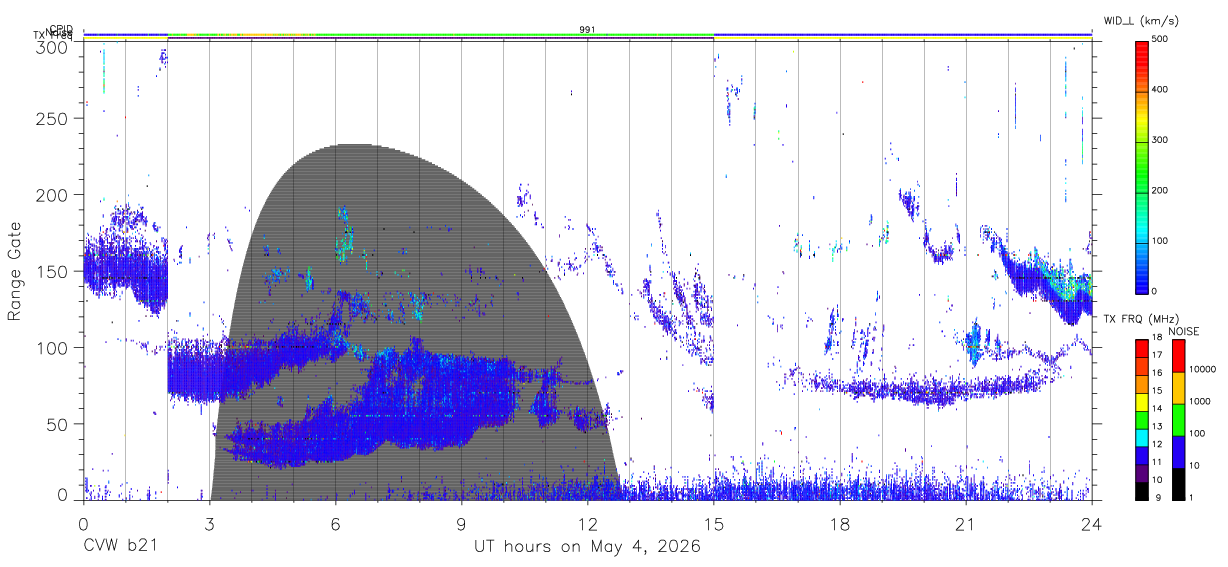
Task: Click the 50 tick on Range Gate axis
Action: [57, 424]
